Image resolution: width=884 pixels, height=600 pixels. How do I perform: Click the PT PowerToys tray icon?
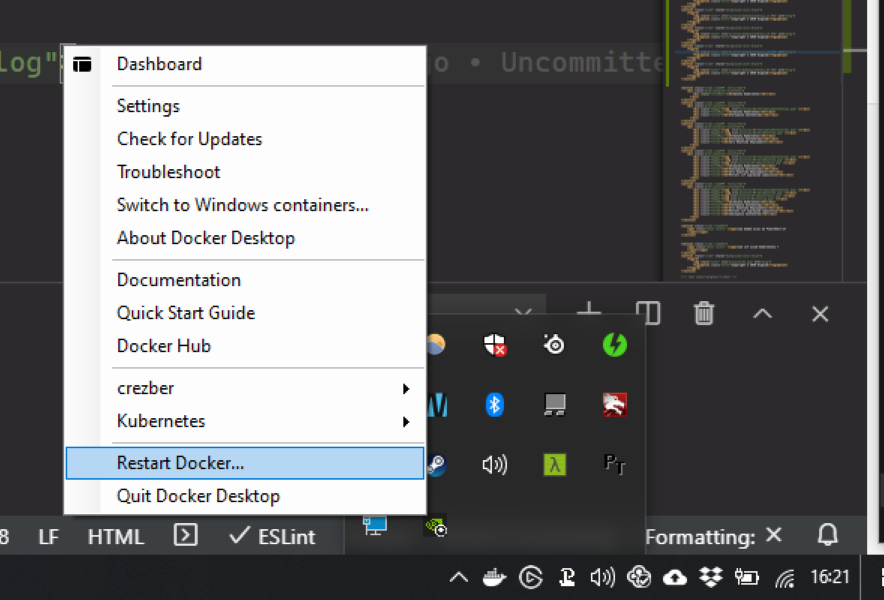pos(615,464)
